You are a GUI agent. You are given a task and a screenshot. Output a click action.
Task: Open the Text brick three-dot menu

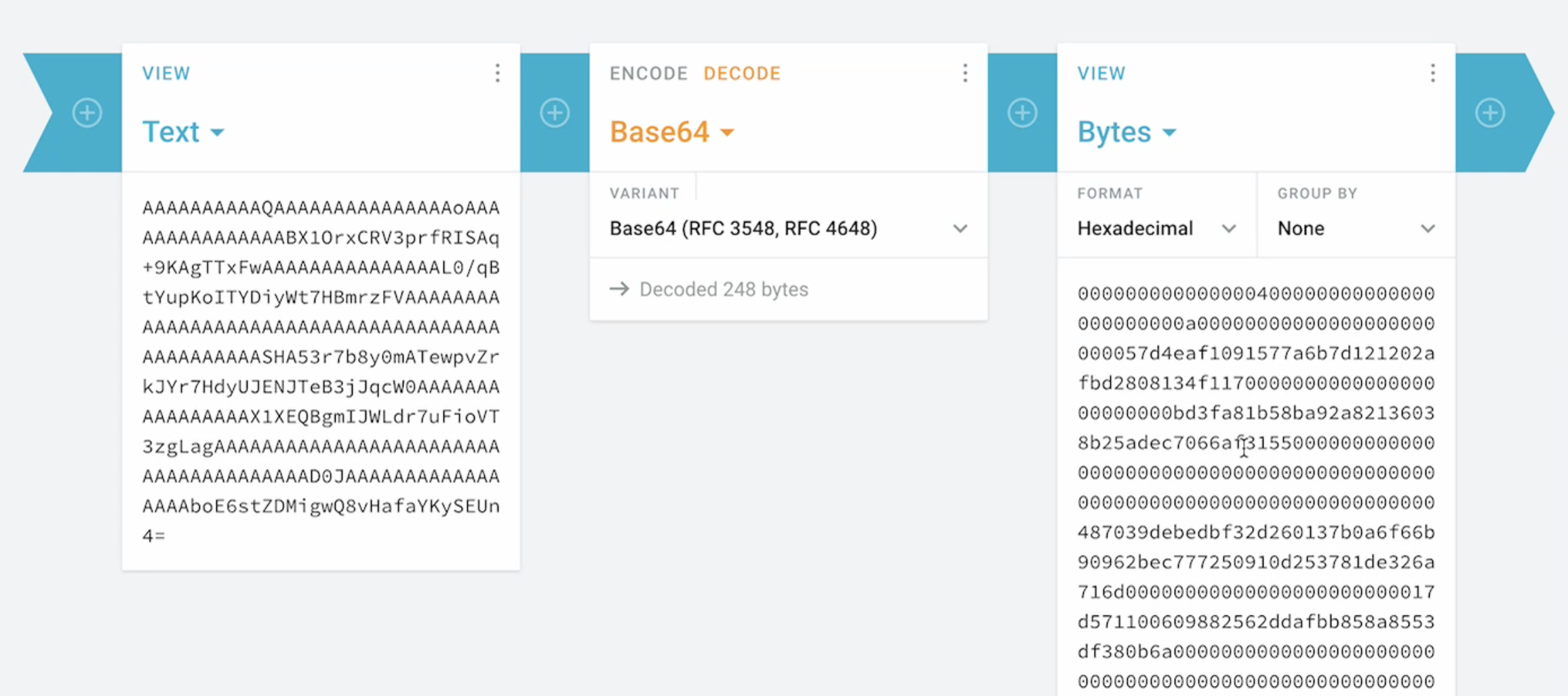(x=497, y=73)
